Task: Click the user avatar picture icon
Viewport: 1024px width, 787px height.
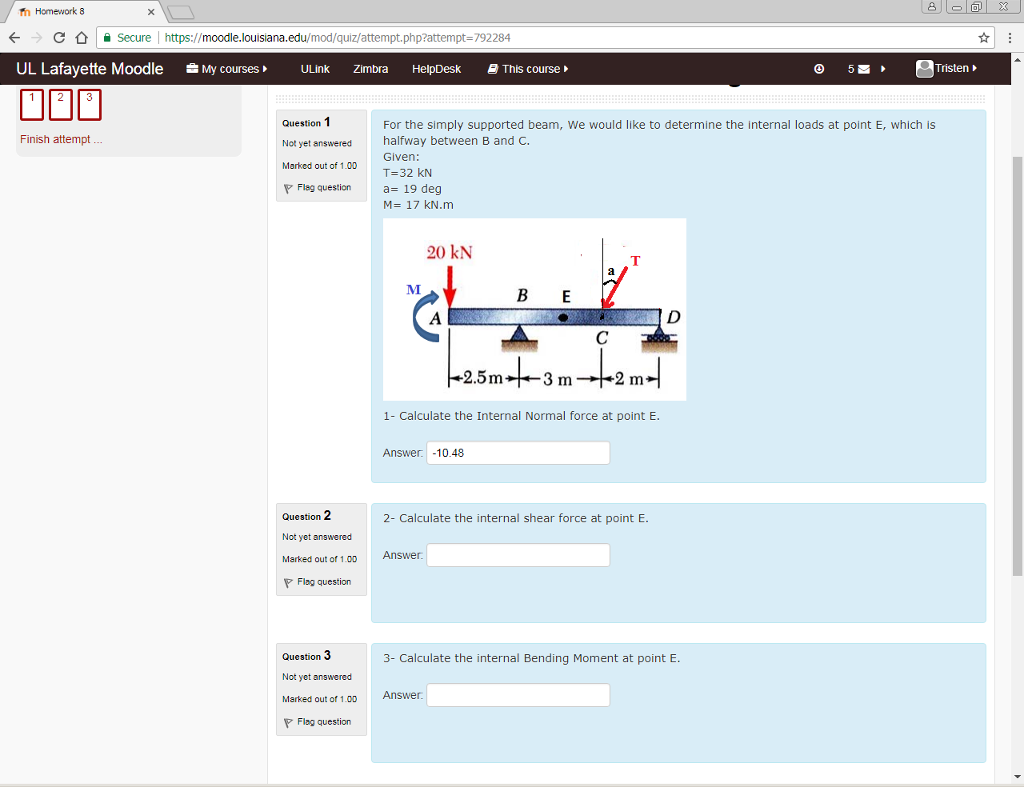Action: pos(924,69)
